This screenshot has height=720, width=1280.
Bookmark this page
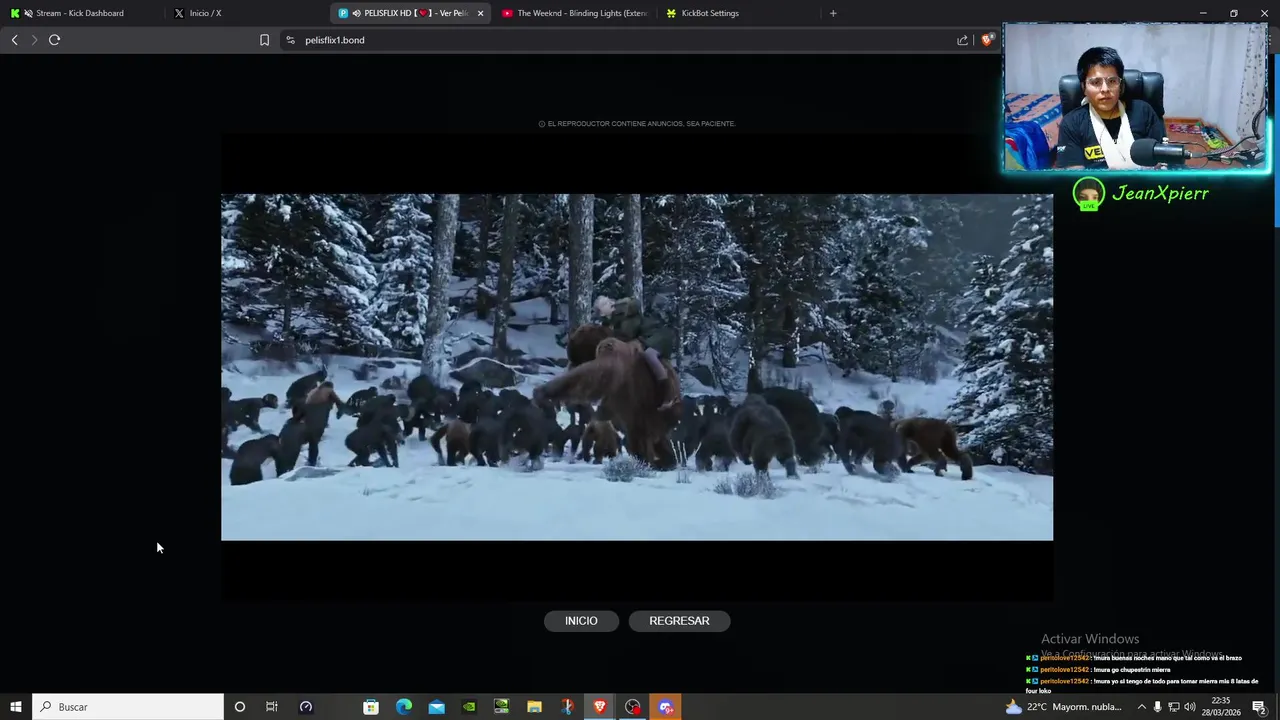264,40
